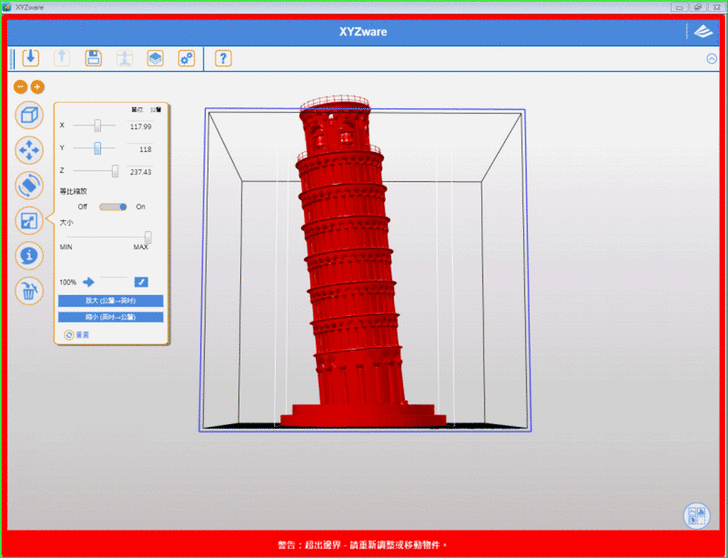Click the 縮小 (英吋→公釐) button
Image resolution: width=728 pixels, height=558 pixels.
click(x=110, y=316)
